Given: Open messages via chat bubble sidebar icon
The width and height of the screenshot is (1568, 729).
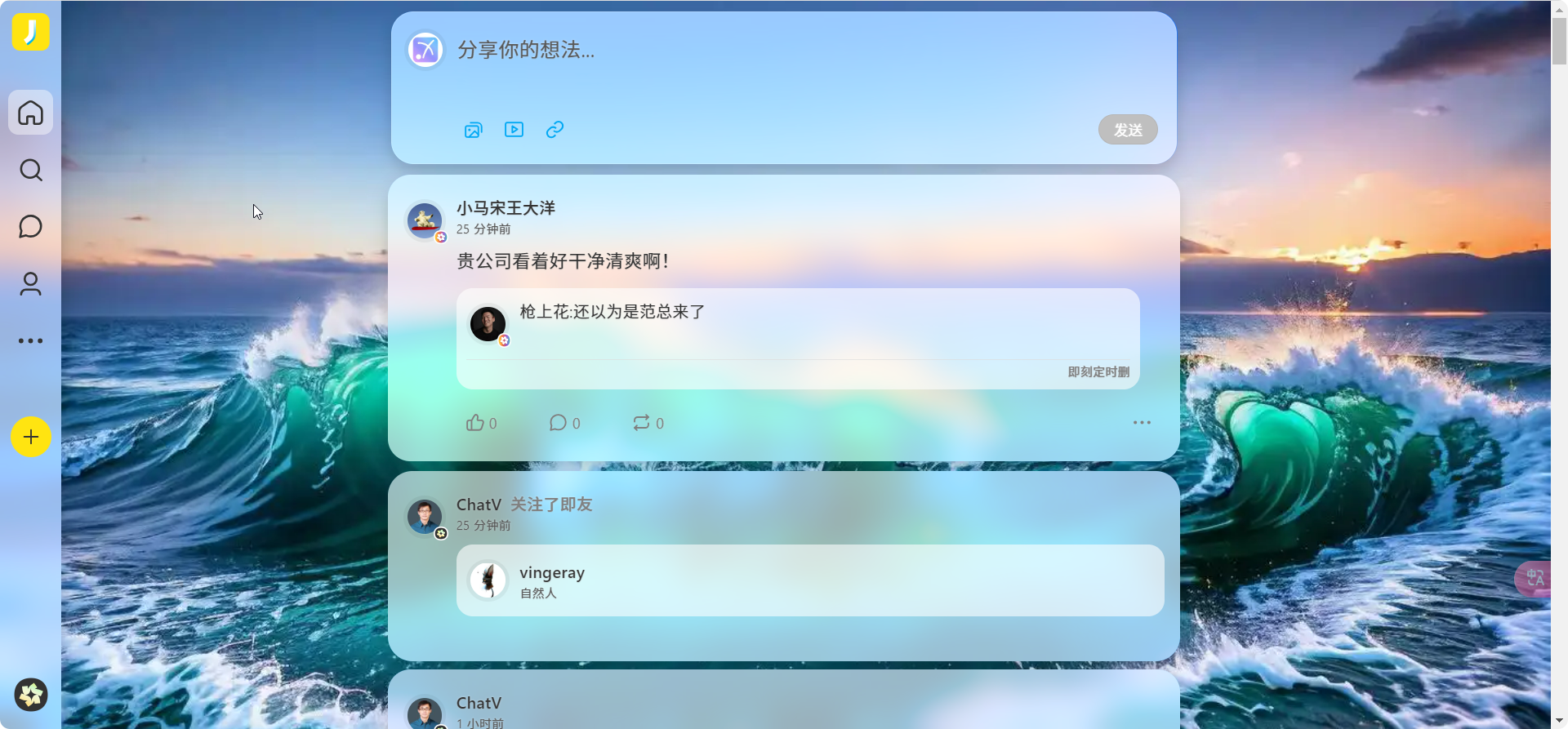Looking at the screenshot, I should [x=31, y=227].
